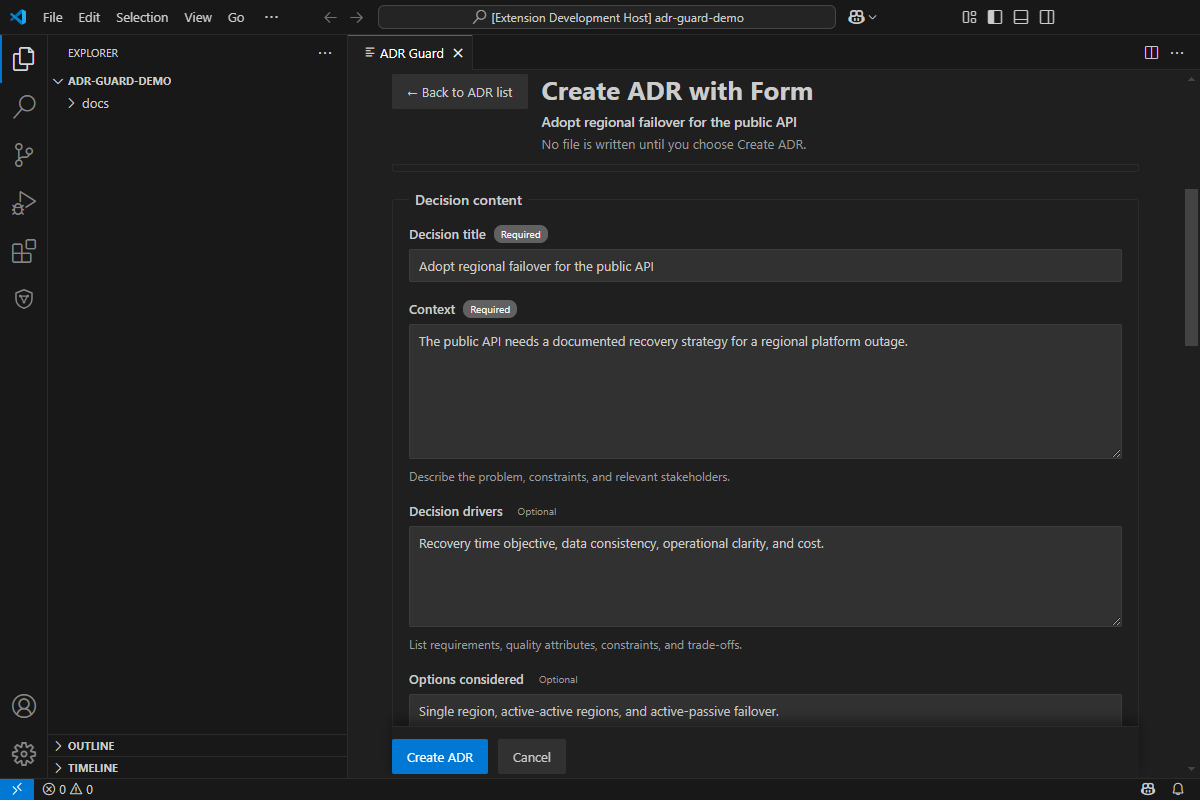Viewport: 1200px width, 800px height.
Task: Close the ADR Guard tab
Action: point(458,53)
